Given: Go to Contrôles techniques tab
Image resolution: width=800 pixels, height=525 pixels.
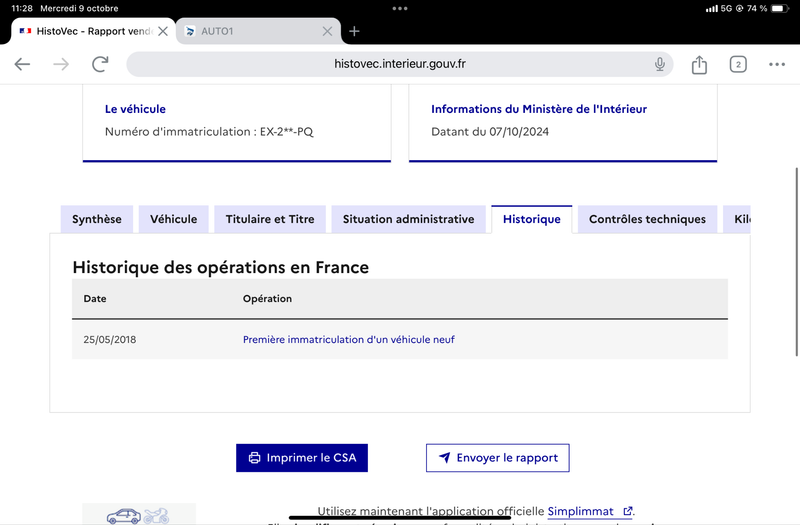Looking at the screenshot, I should pyautogui.click(x=647, y=219).
